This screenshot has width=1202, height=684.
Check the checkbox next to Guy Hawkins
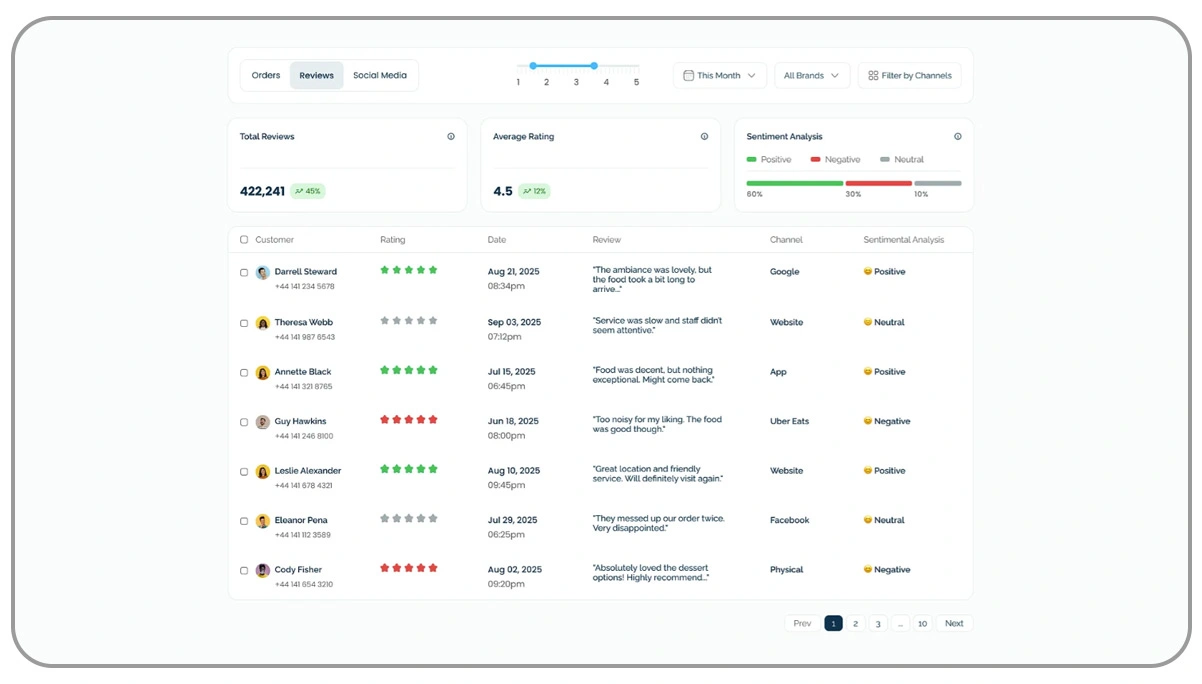pos(244,423)
